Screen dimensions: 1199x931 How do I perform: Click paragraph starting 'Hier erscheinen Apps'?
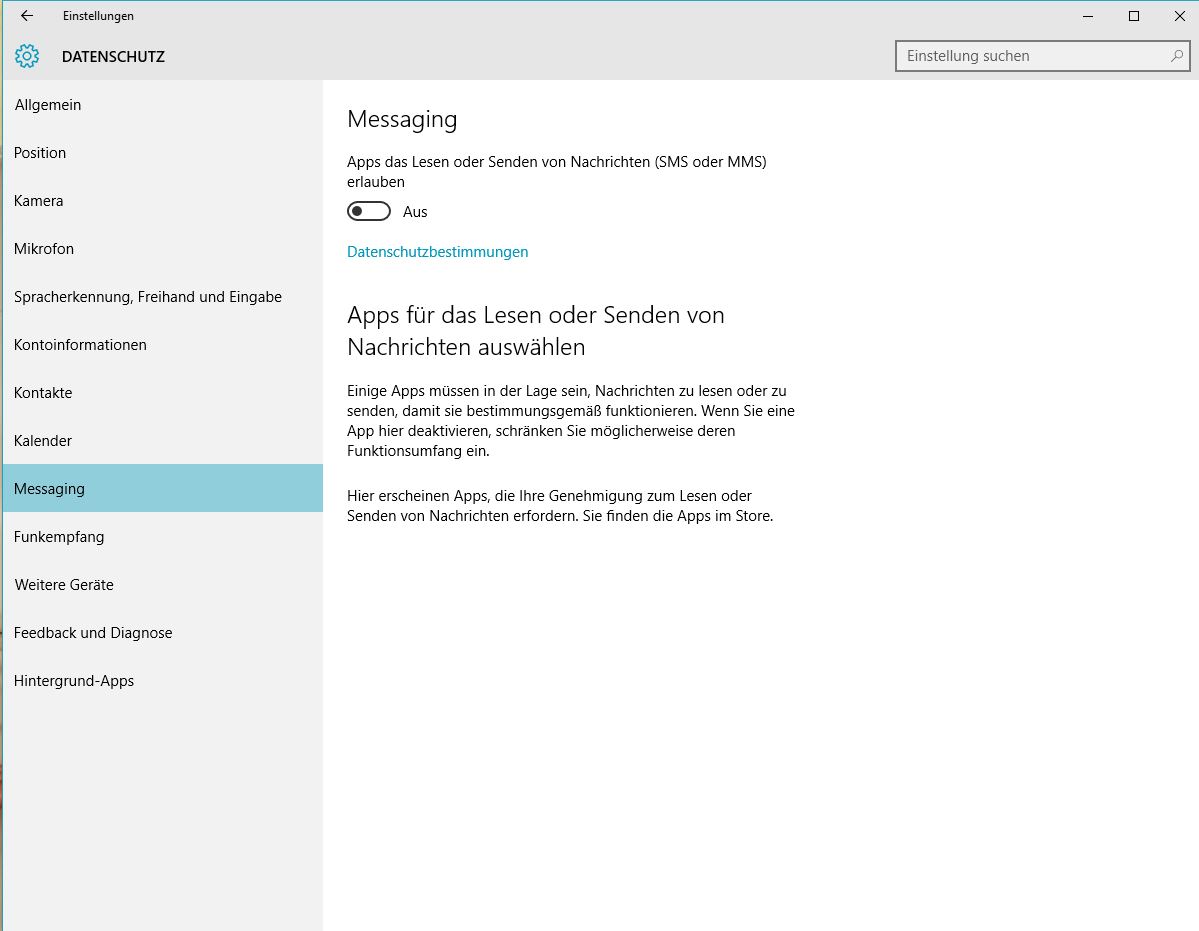(560, 506)
